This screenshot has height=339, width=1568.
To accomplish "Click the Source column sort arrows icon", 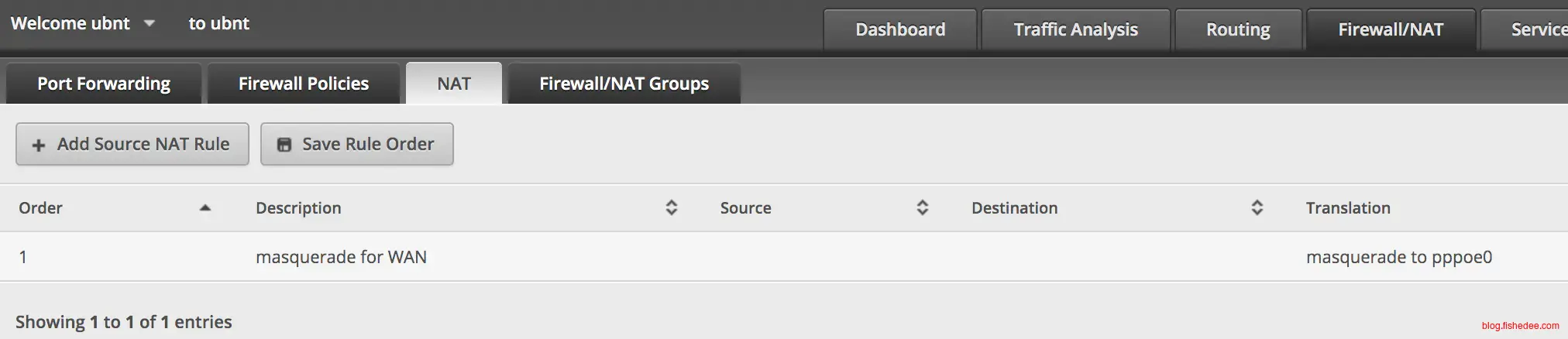I will coord(922,207).
